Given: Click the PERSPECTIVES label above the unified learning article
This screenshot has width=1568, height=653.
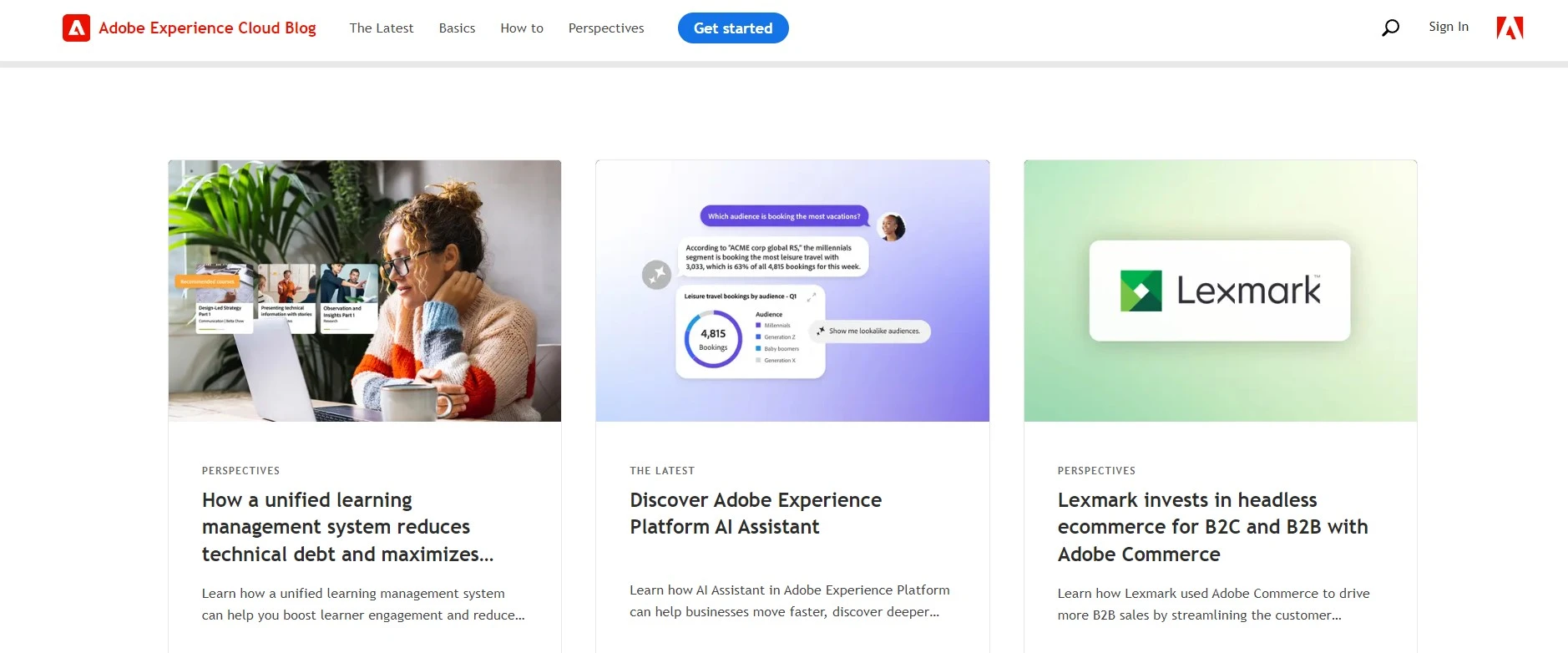Looking at the screenshot, I should (240, 471).
